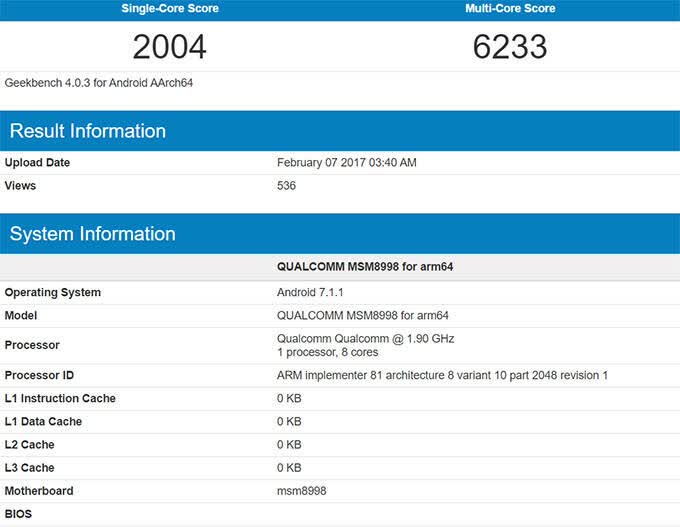This screenshot has height=527, width=680.
Task: Click the Views count 536
Action: (x=286, y=186)
